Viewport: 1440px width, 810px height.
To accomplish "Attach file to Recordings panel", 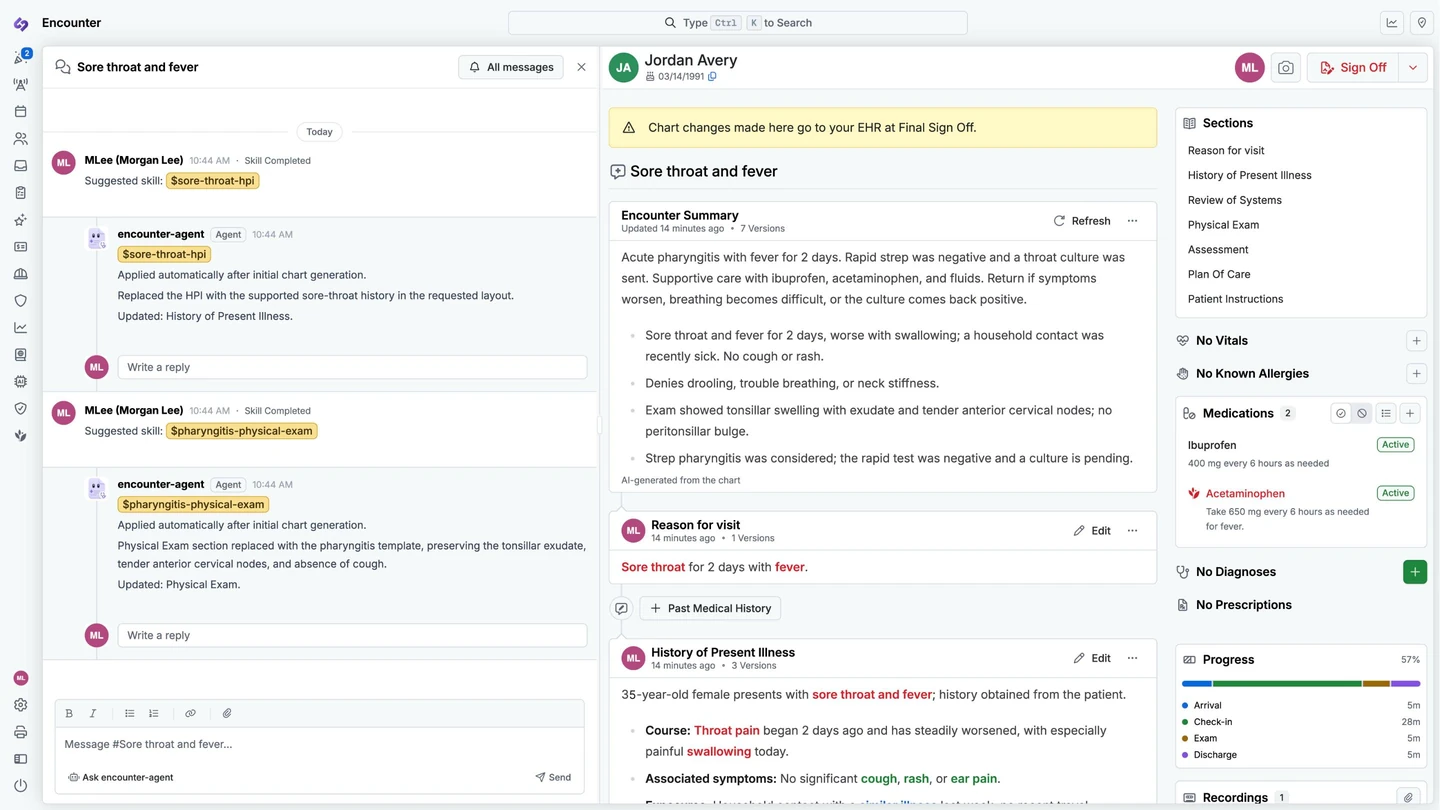I will (x=1408, y=798).
